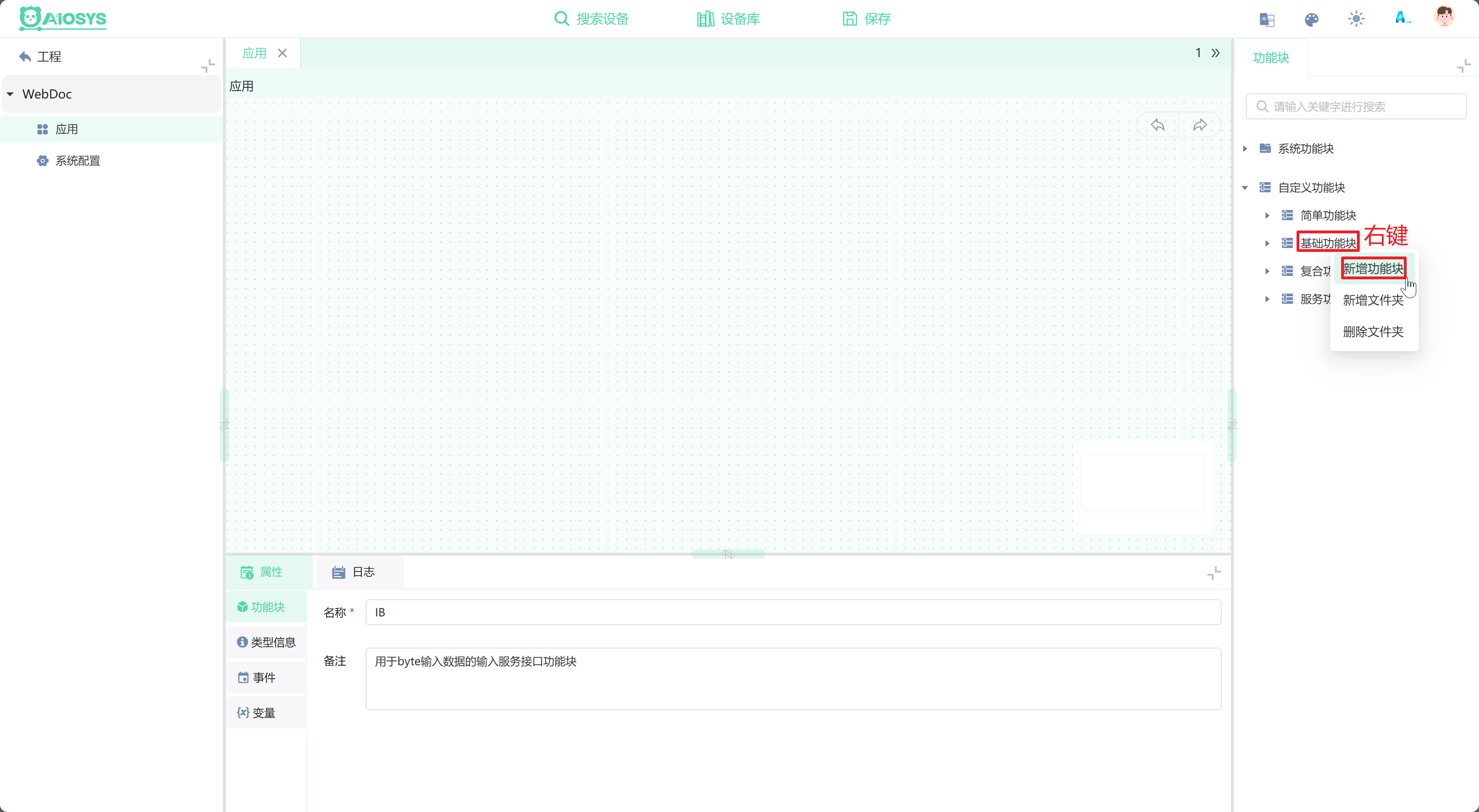Image resolution: width=1479 pixels, height=812 pixels.
Task: Collapse the bottom properties panel
Action: point(1214,573)
